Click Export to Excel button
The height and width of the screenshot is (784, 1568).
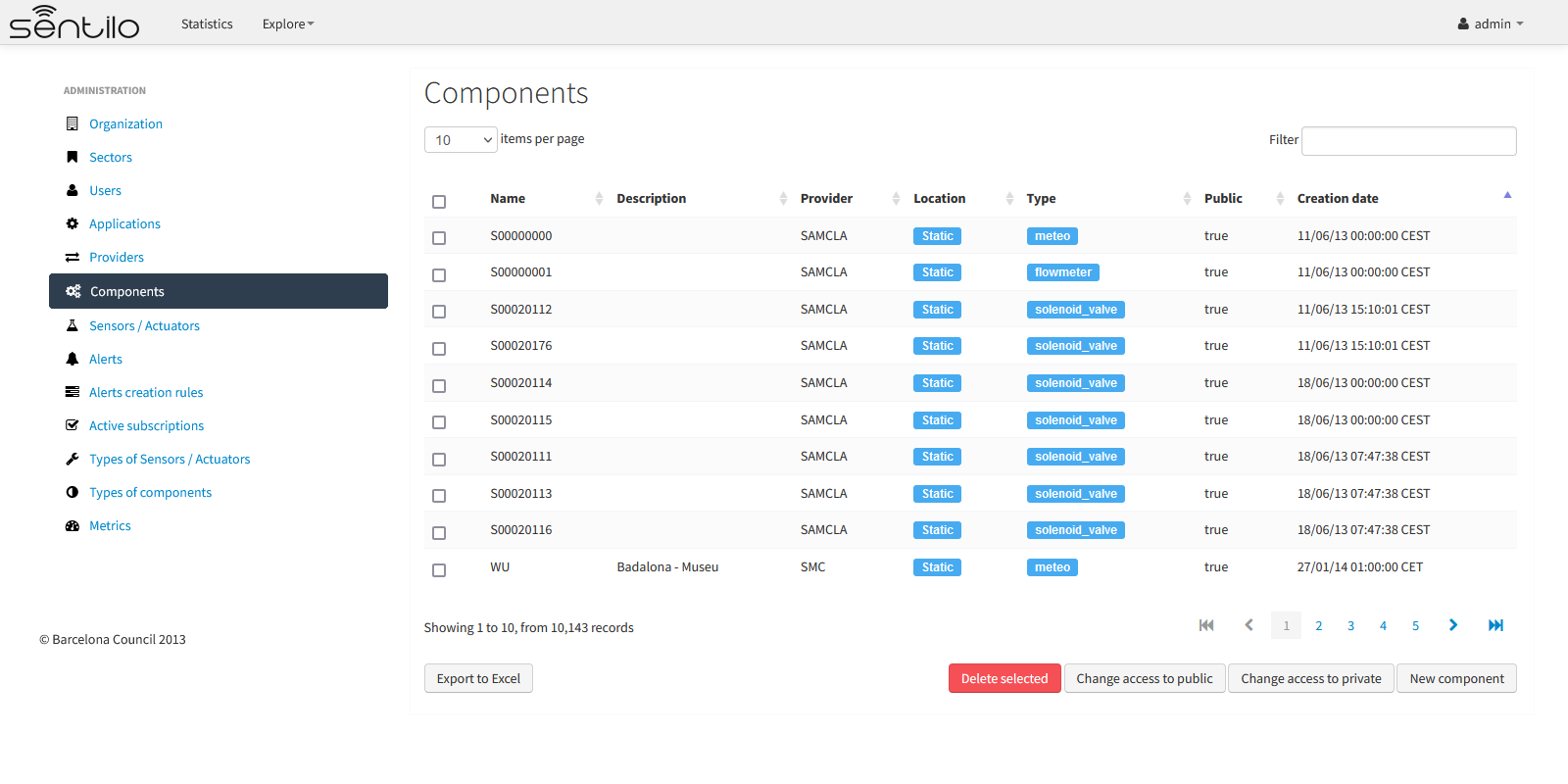click(478, 678)
